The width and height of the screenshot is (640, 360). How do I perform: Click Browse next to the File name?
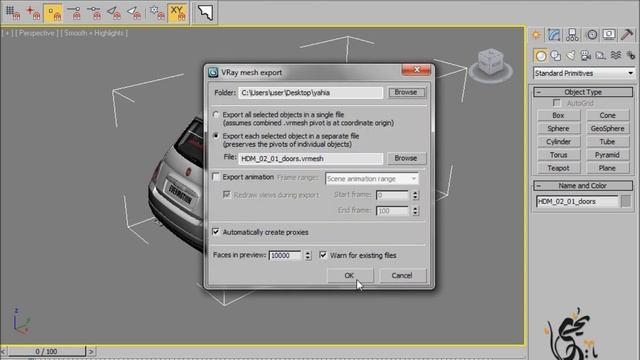click(406, 158)
